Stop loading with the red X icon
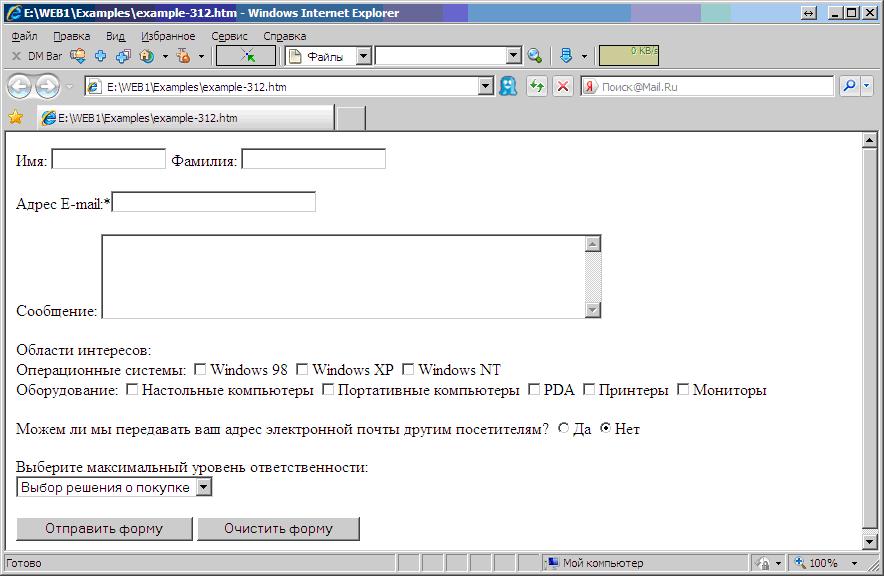Image resolution: width=884 pixels, height=576 pixels. click(x=563, y=87)
